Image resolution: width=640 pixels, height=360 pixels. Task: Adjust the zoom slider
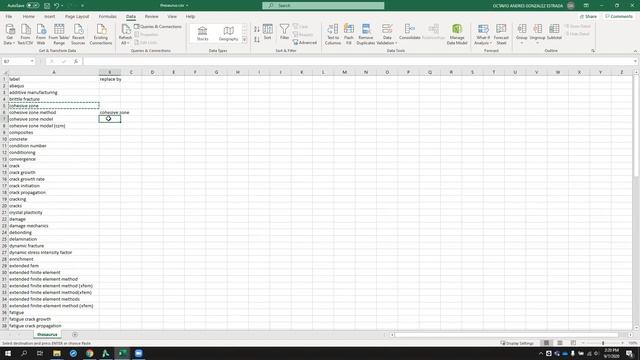603,343
